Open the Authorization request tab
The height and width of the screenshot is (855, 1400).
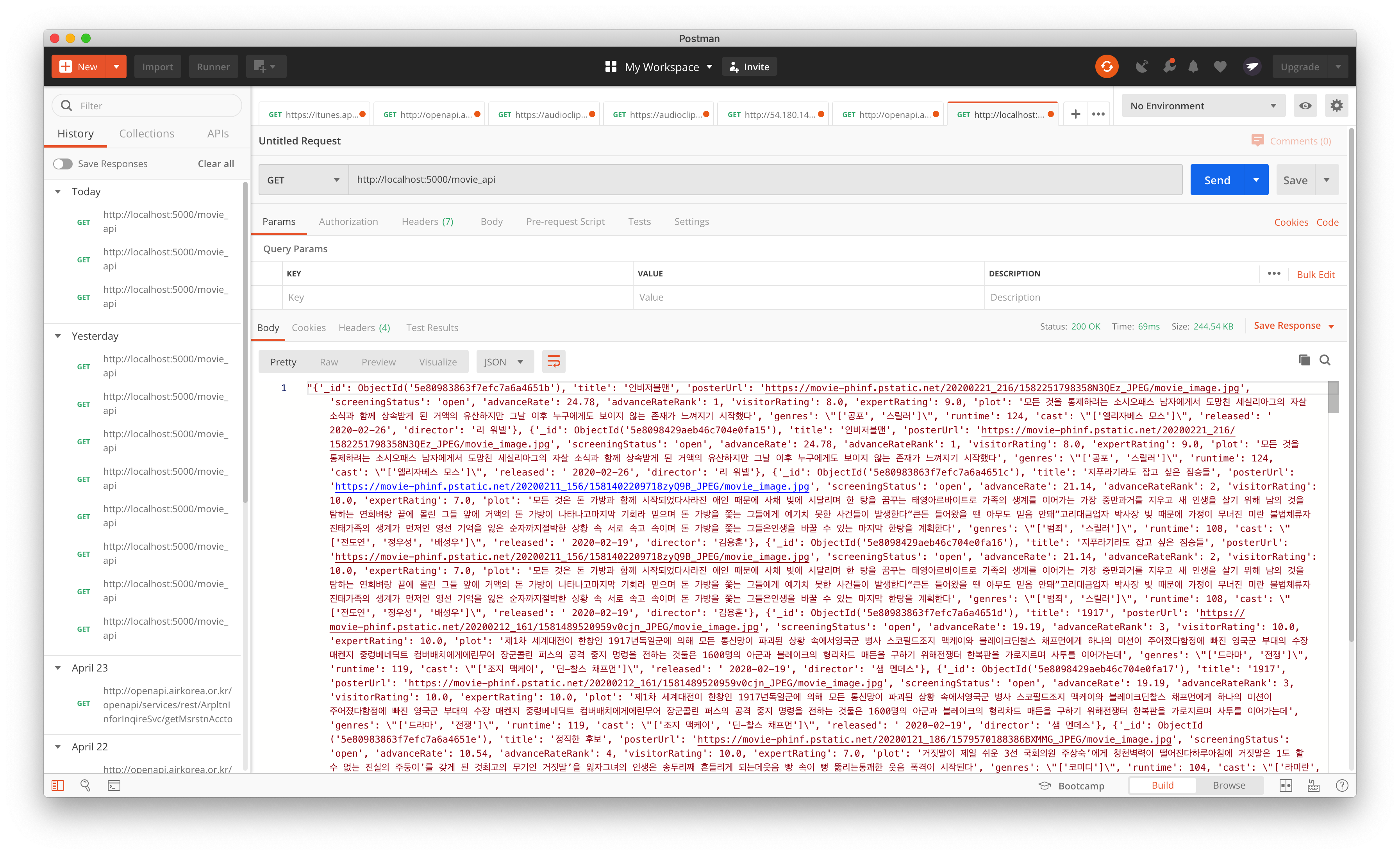348,221
